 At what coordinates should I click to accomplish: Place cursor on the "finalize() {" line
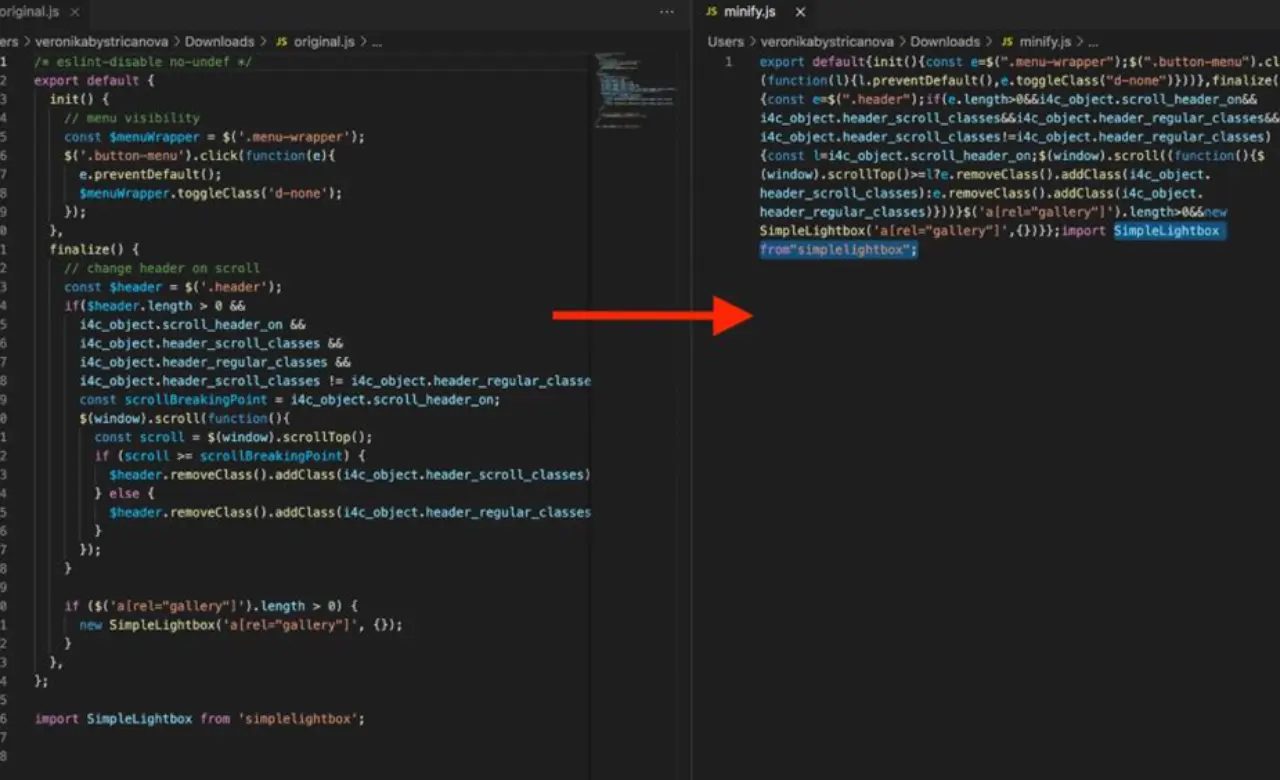(x=94, y=249)
